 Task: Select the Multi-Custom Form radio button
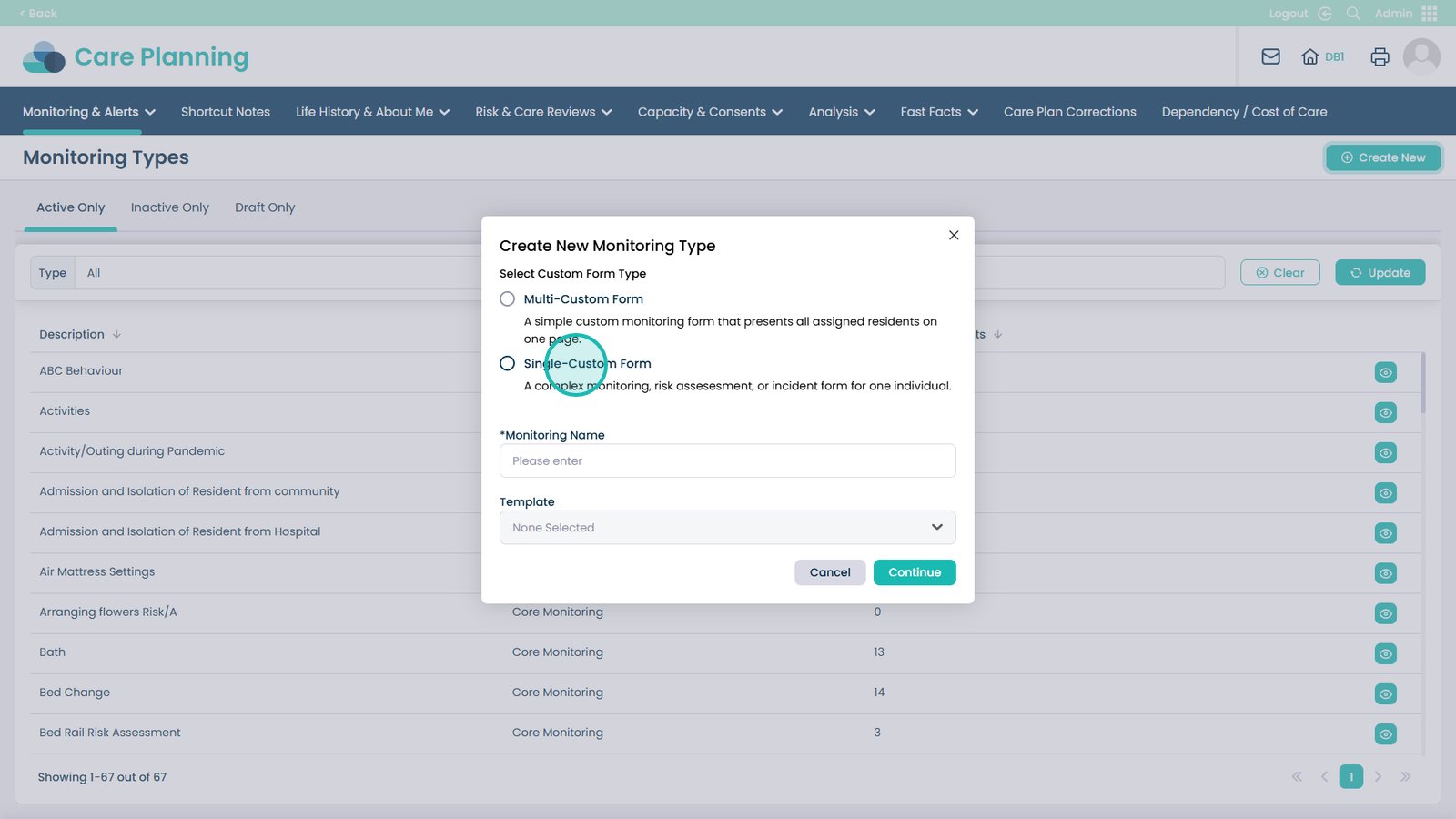pyautogui.click(x=508, y=299)
